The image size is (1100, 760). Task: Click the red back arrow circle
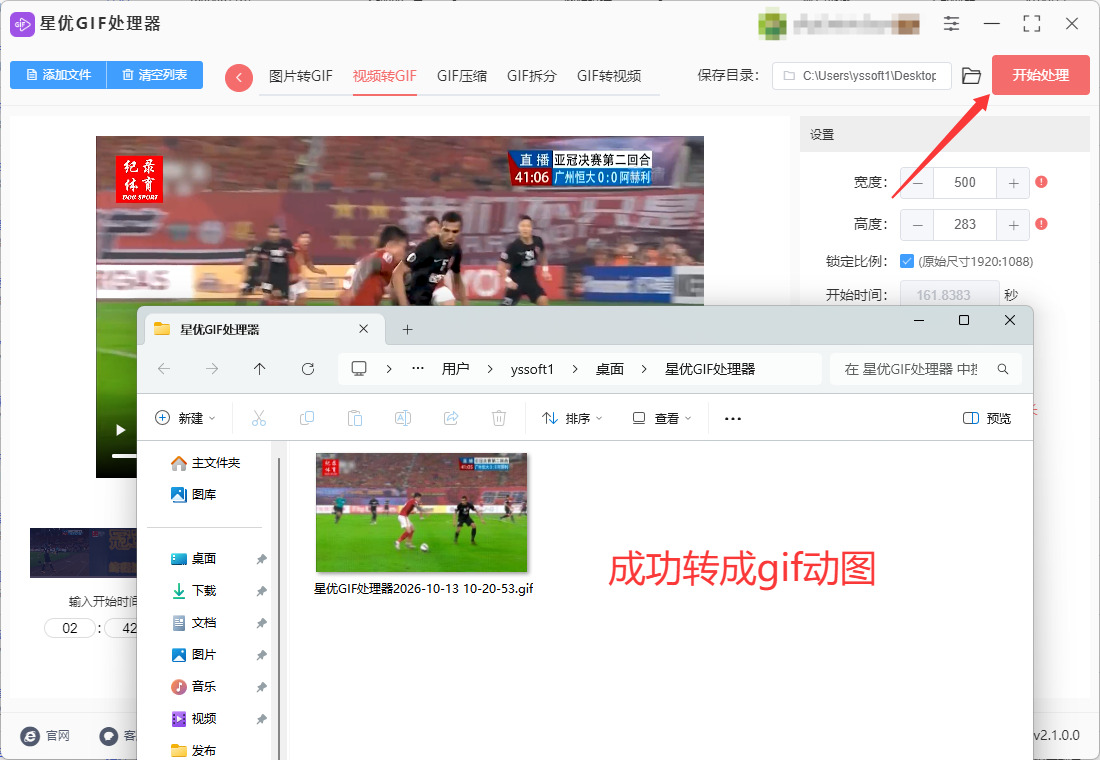(x=239, y=77)
